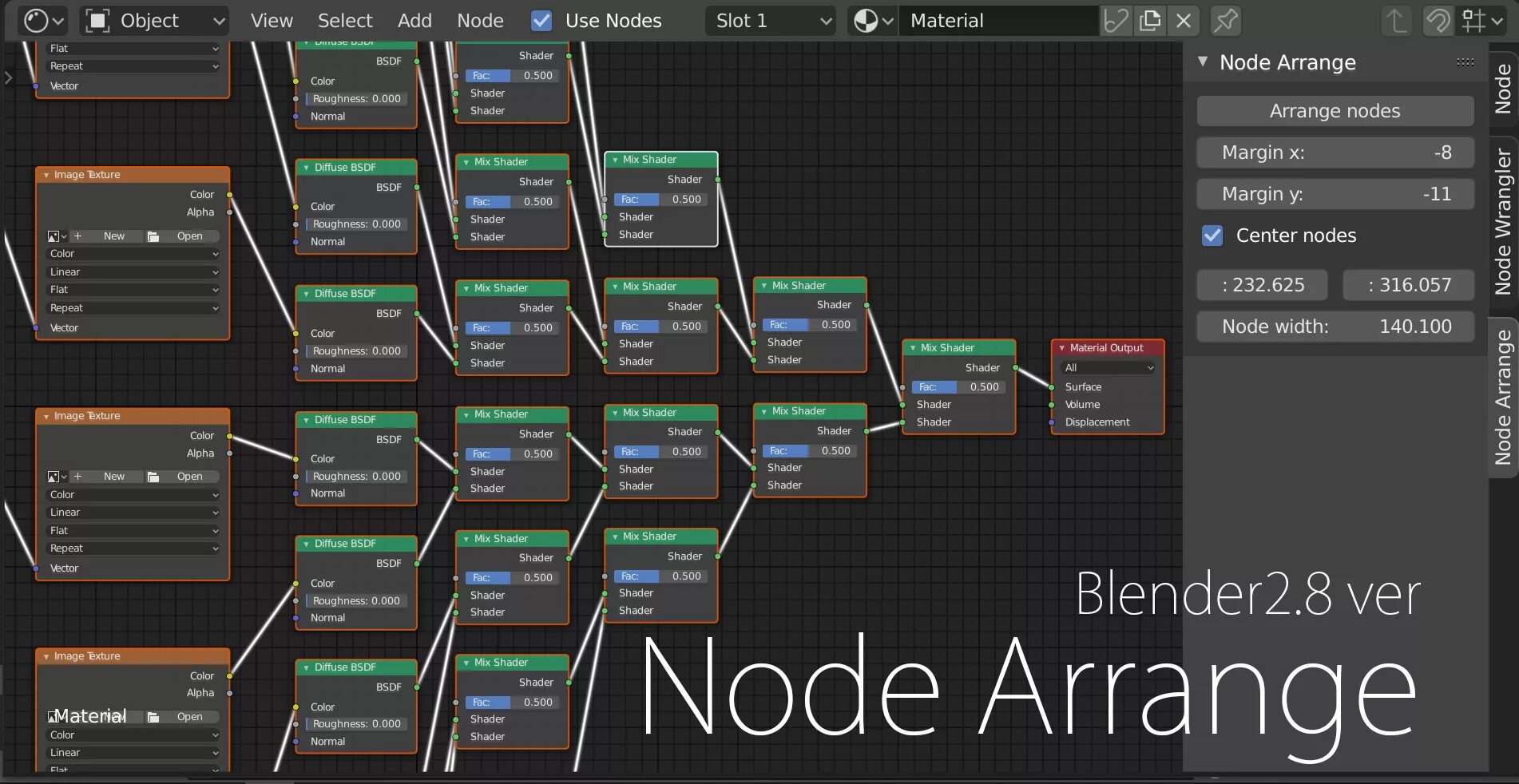Click the Fac input socket of final Mix Shader
1519x784 pixels.
[x=902, y=387]
